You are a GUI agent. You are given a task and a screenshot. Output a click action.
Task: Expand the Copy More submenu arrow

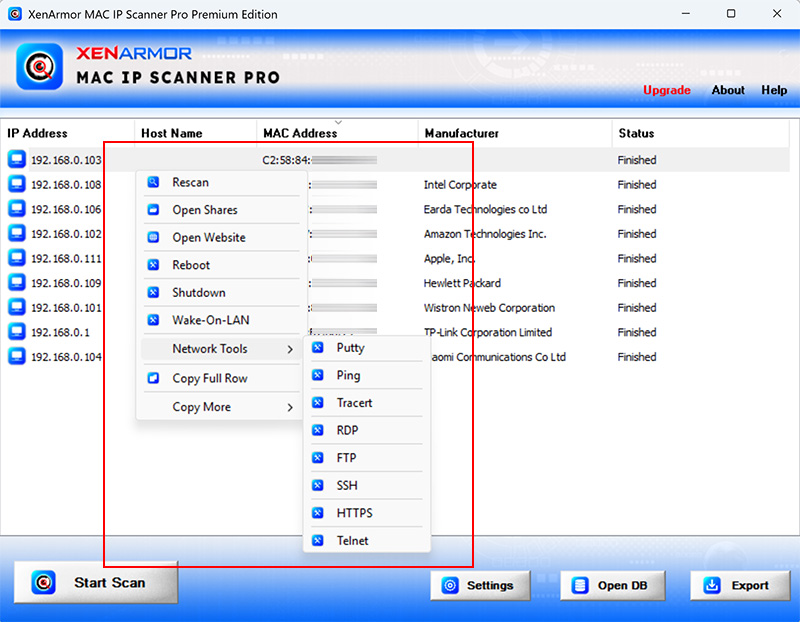tap(290, 407)
